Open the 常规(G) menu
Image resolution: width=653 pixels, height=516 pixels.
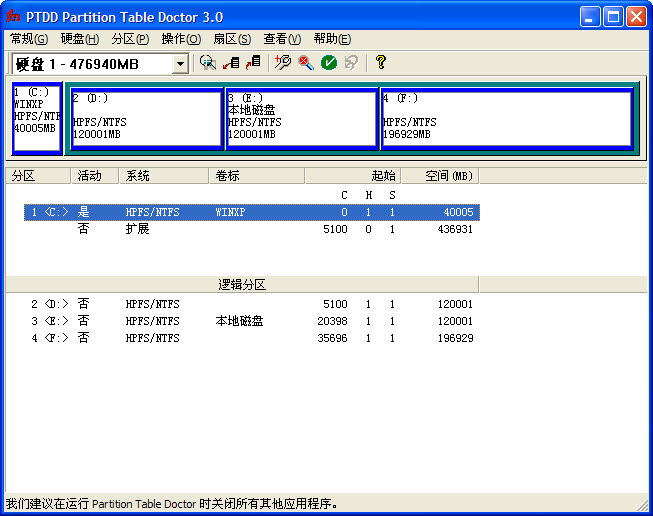coord(29,39)
